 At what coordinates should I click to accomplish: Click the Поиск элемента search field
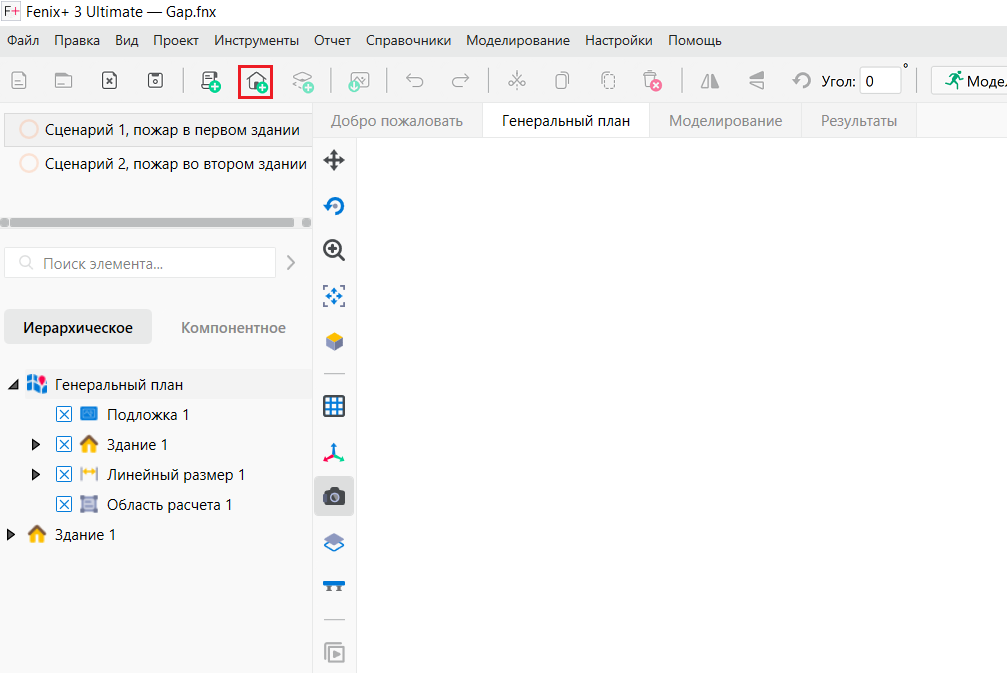pos(140,263)
